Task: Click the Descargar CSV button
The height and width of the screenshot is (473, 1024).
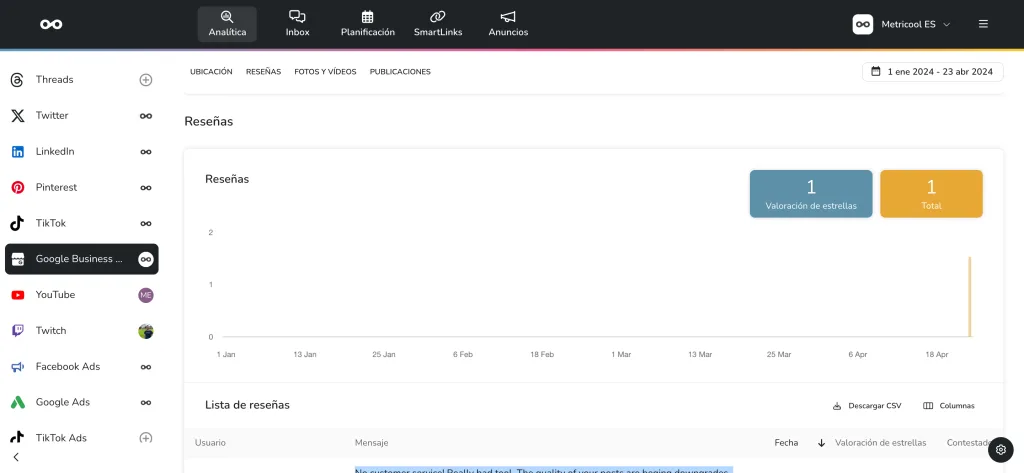Action: tap(867, 406)
